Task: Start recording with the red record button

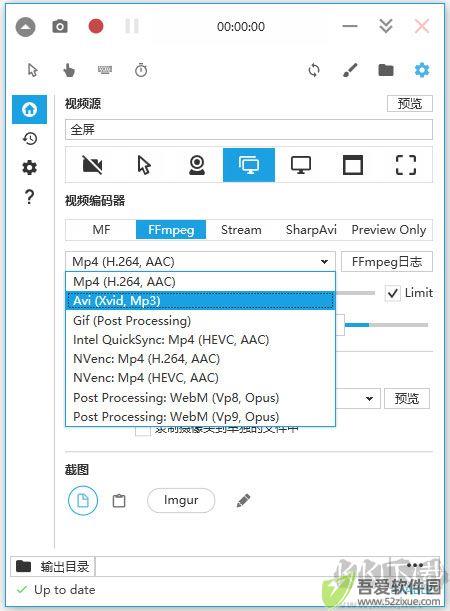Action: 96,26
